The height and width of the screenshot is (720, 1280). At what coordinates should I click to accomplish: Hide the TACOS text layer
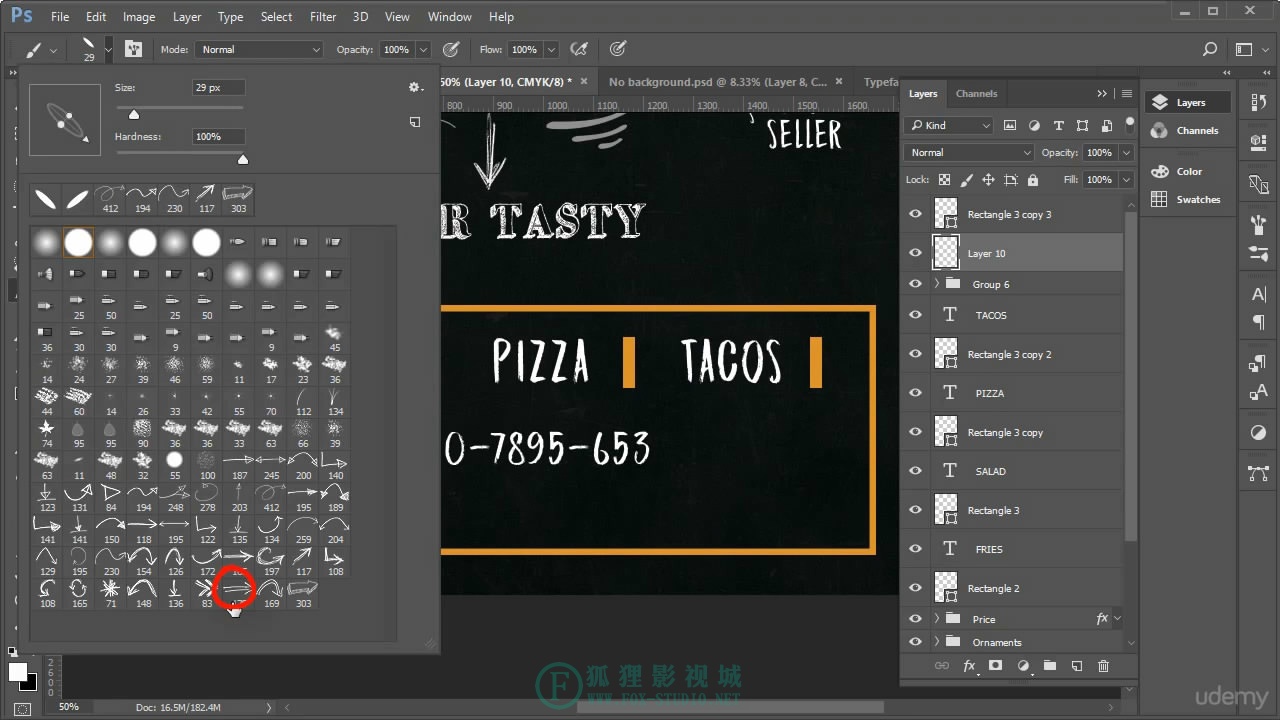click(915, 314)
